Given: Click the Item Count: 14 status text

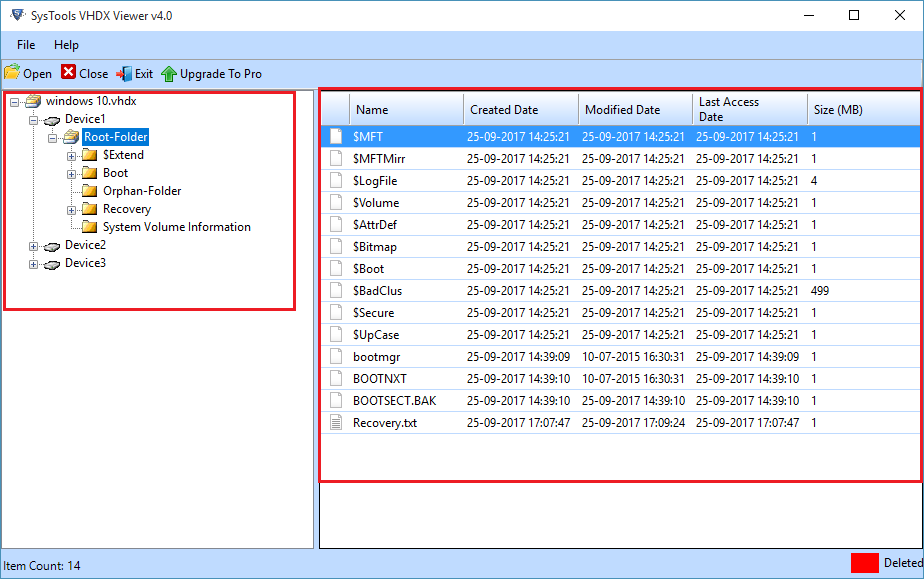Looking at the screenshot, I should tap(42, 565).
